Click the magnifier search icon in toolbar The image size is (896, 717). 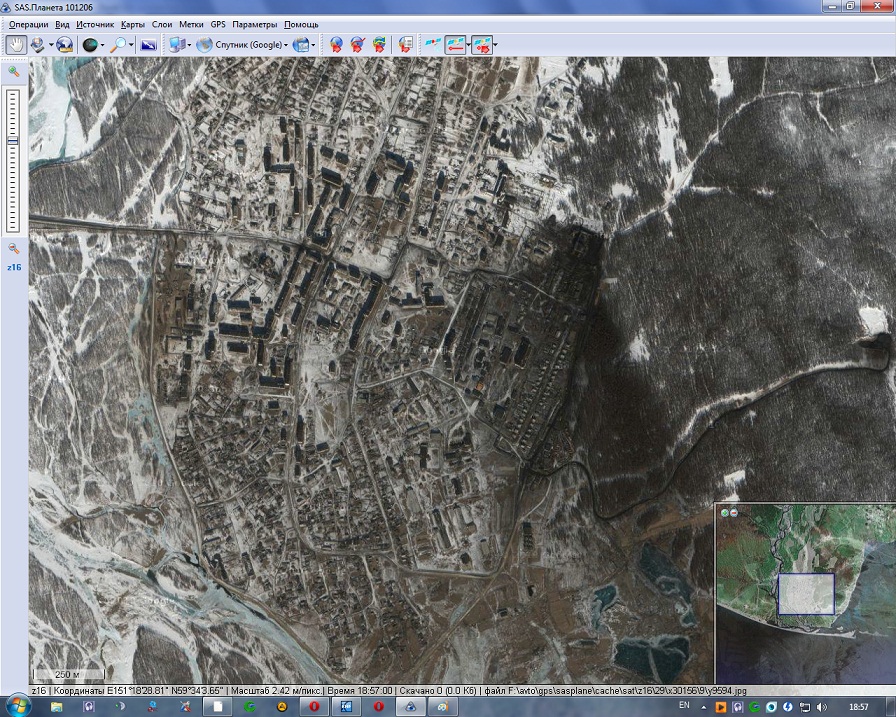pyautogui.click(x=118, y=44)
